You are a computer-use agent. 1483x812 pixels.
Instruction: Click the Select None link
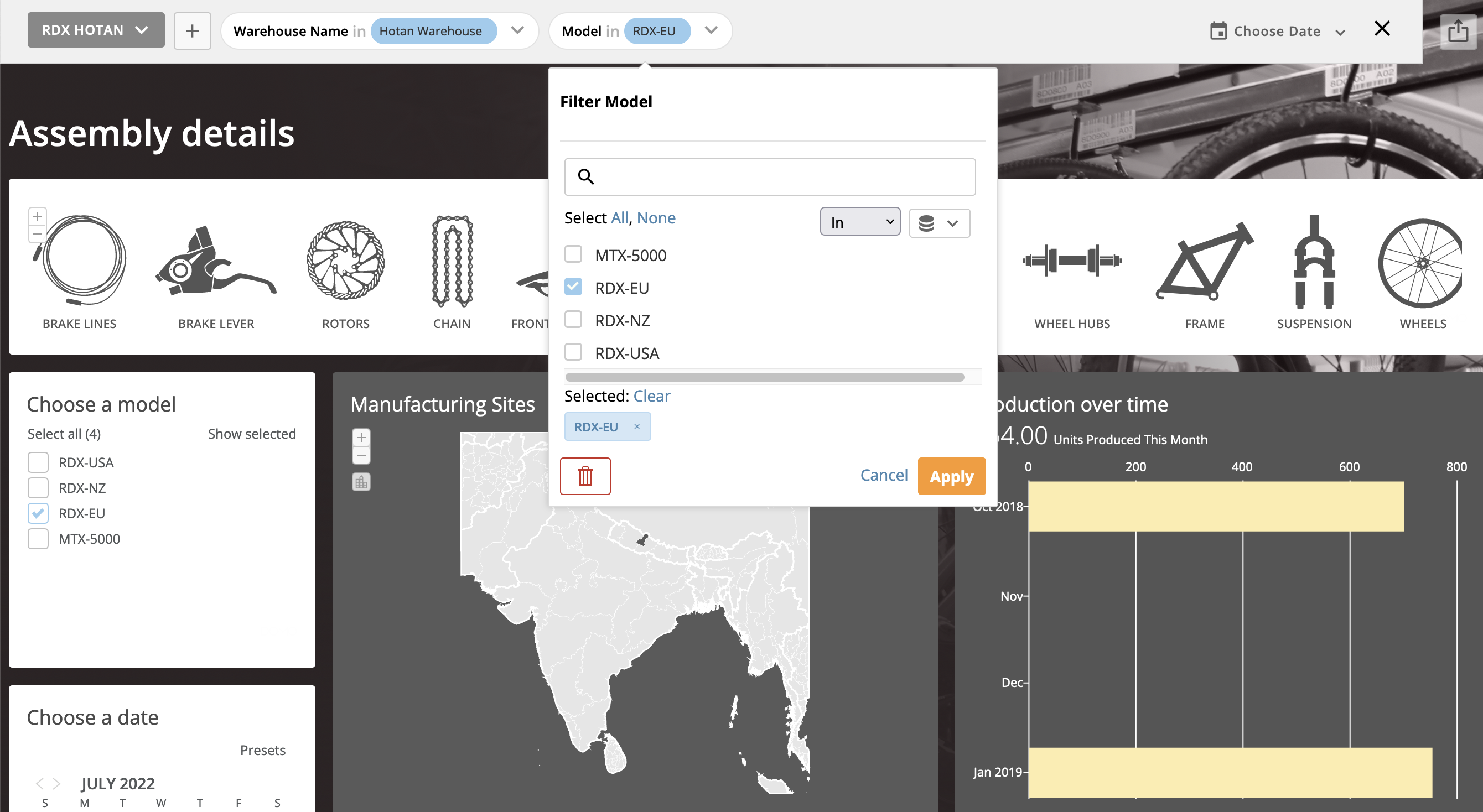(656, 218)
